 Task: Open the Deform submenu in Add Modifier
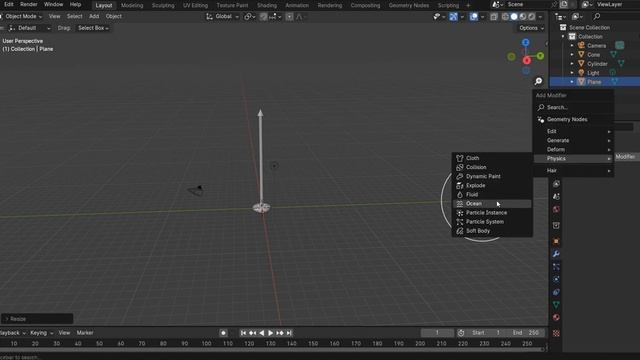click(x=574, y=149)
